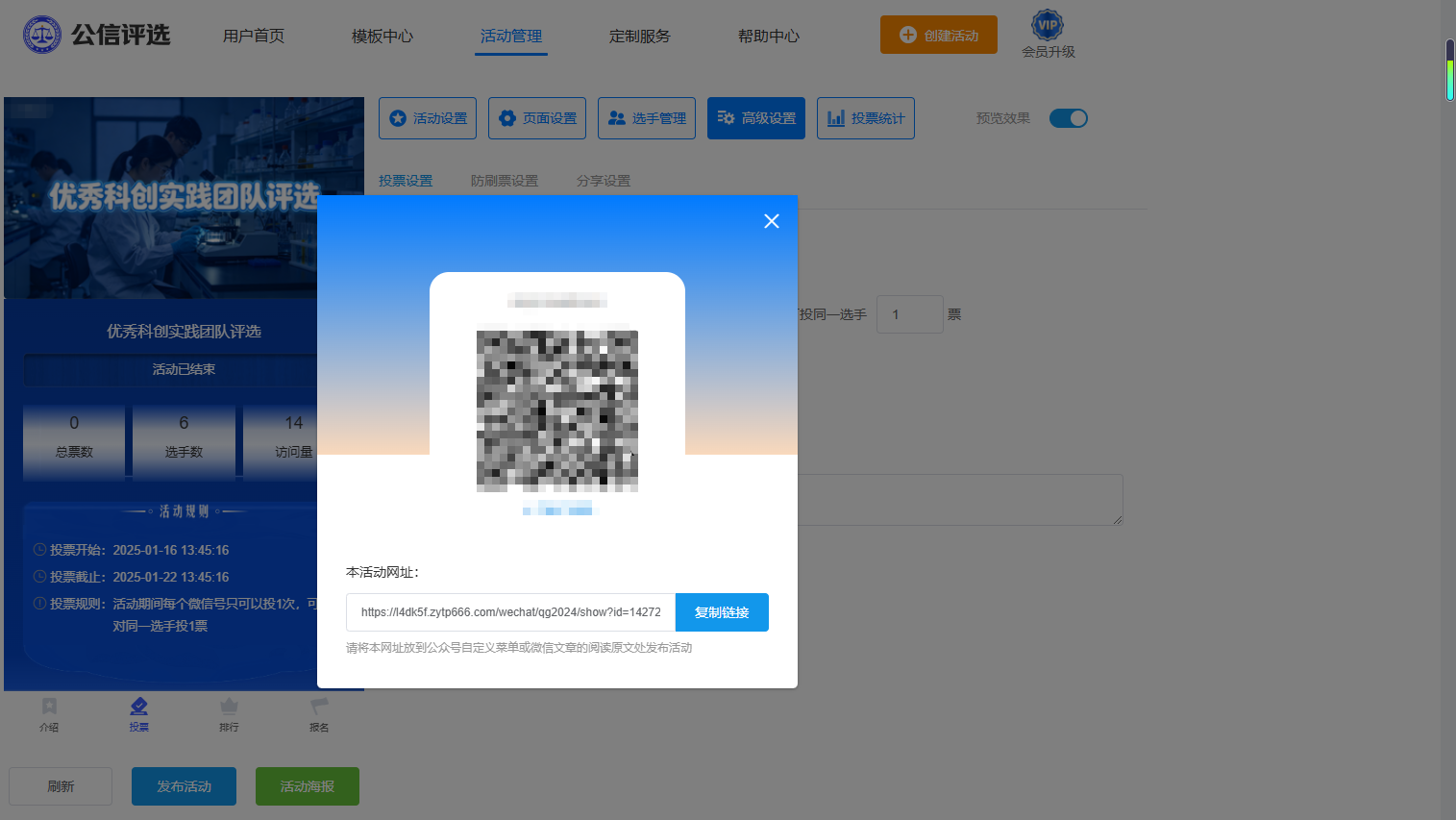Open the 选手管理 toolbar button
The width and height of the screenshot is (1456, 820).
tap(647, 118)
